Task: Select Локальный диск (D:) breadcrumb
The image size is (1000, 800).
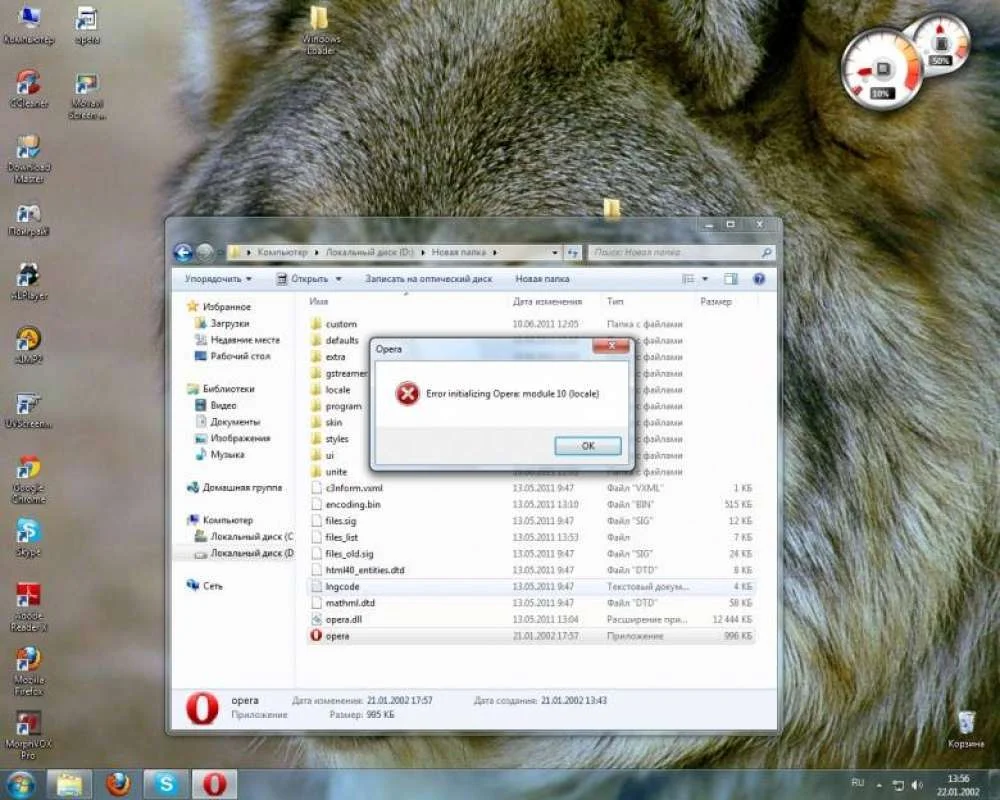Action: coord(369,253)
